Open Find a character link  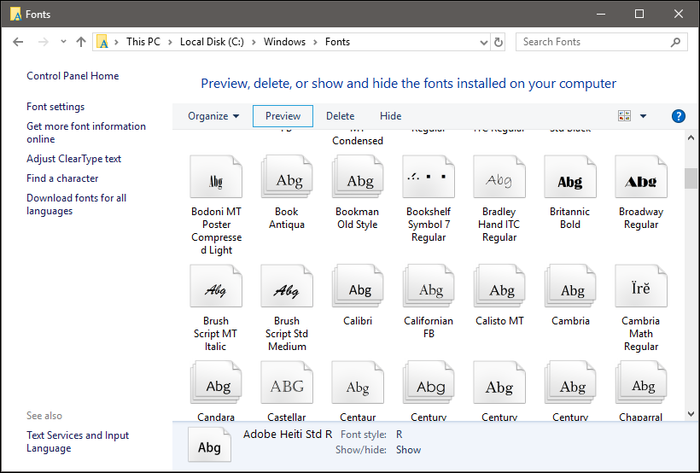click(62, 178)
